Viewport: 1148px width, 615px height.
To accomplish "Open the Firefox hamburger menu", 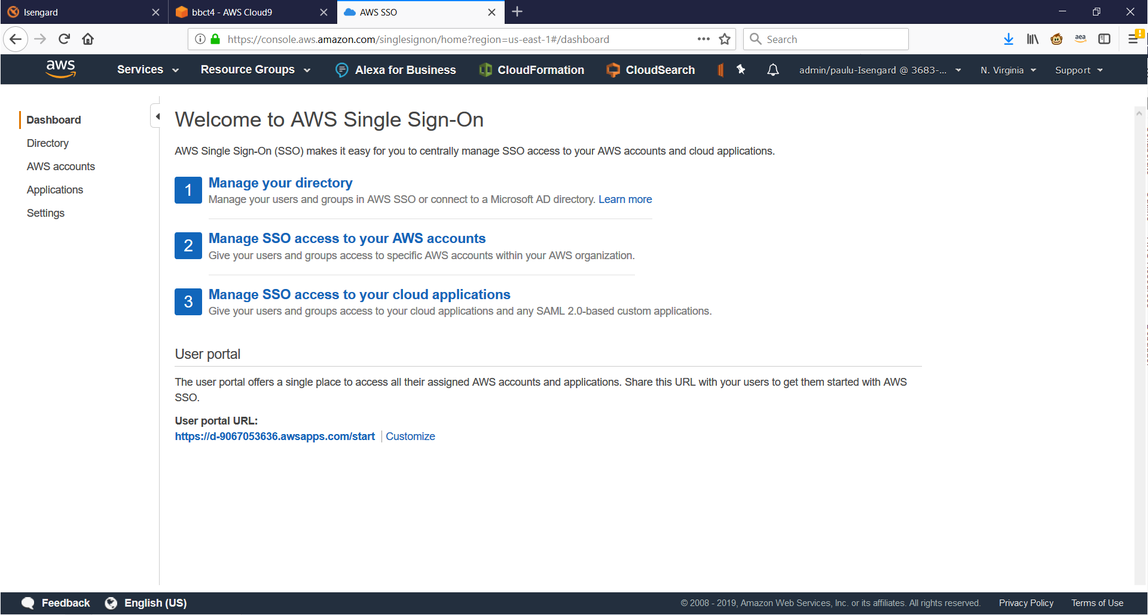I will 1133,40.
